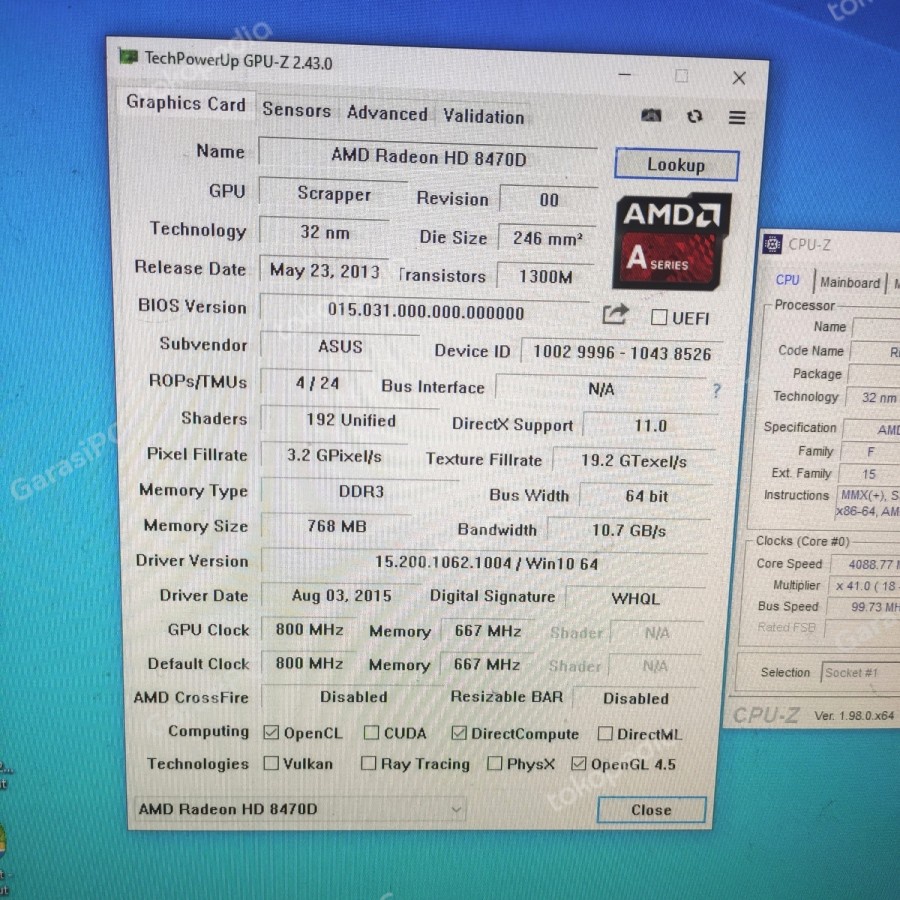Toggle the OpenGL 4.5 checkbox
The height and width of the screenshot is (900, 900).
click(579, 763)
